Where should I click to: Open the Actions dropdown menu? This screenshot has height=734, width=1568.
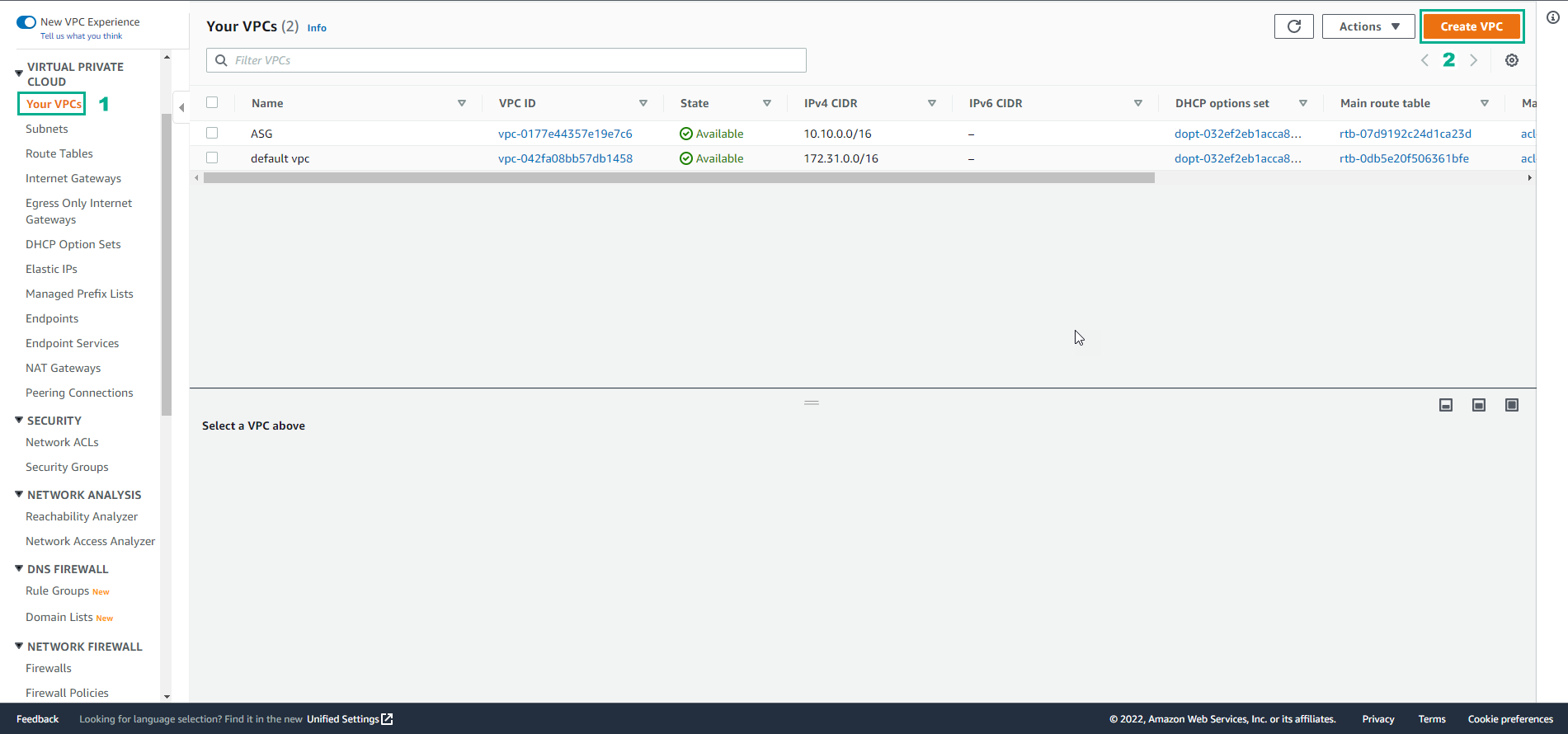[1368, 26]
